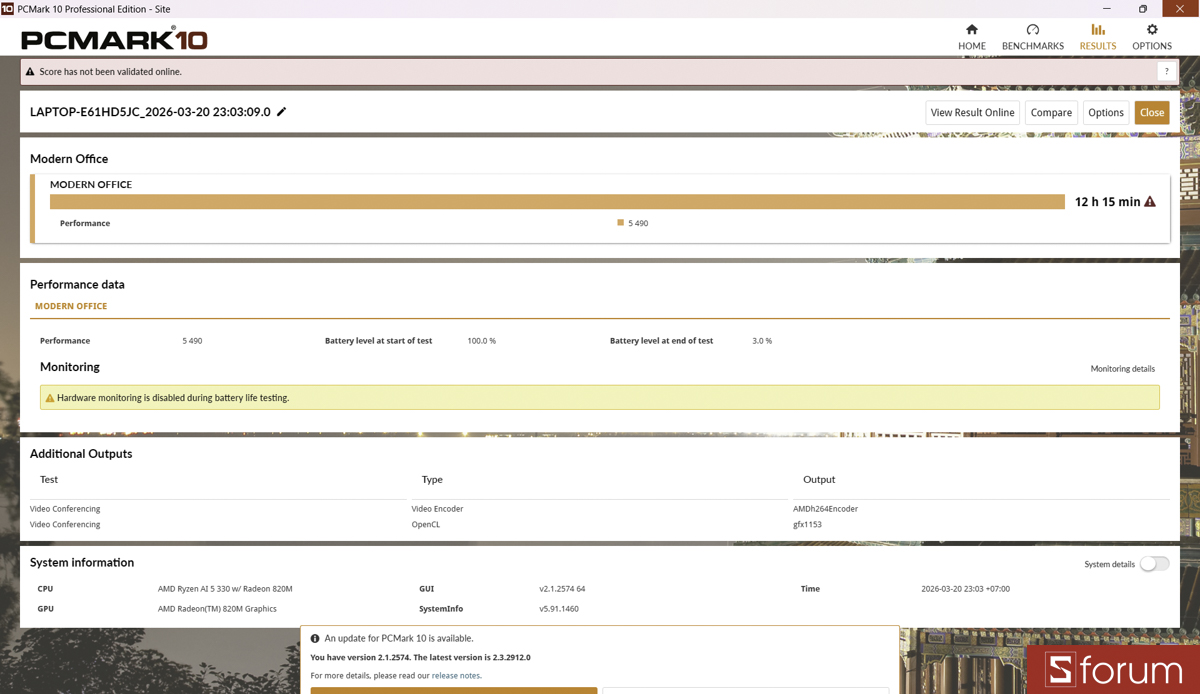Close the result view
Screen dimensions: 1200x694
tap(1152, 113)
